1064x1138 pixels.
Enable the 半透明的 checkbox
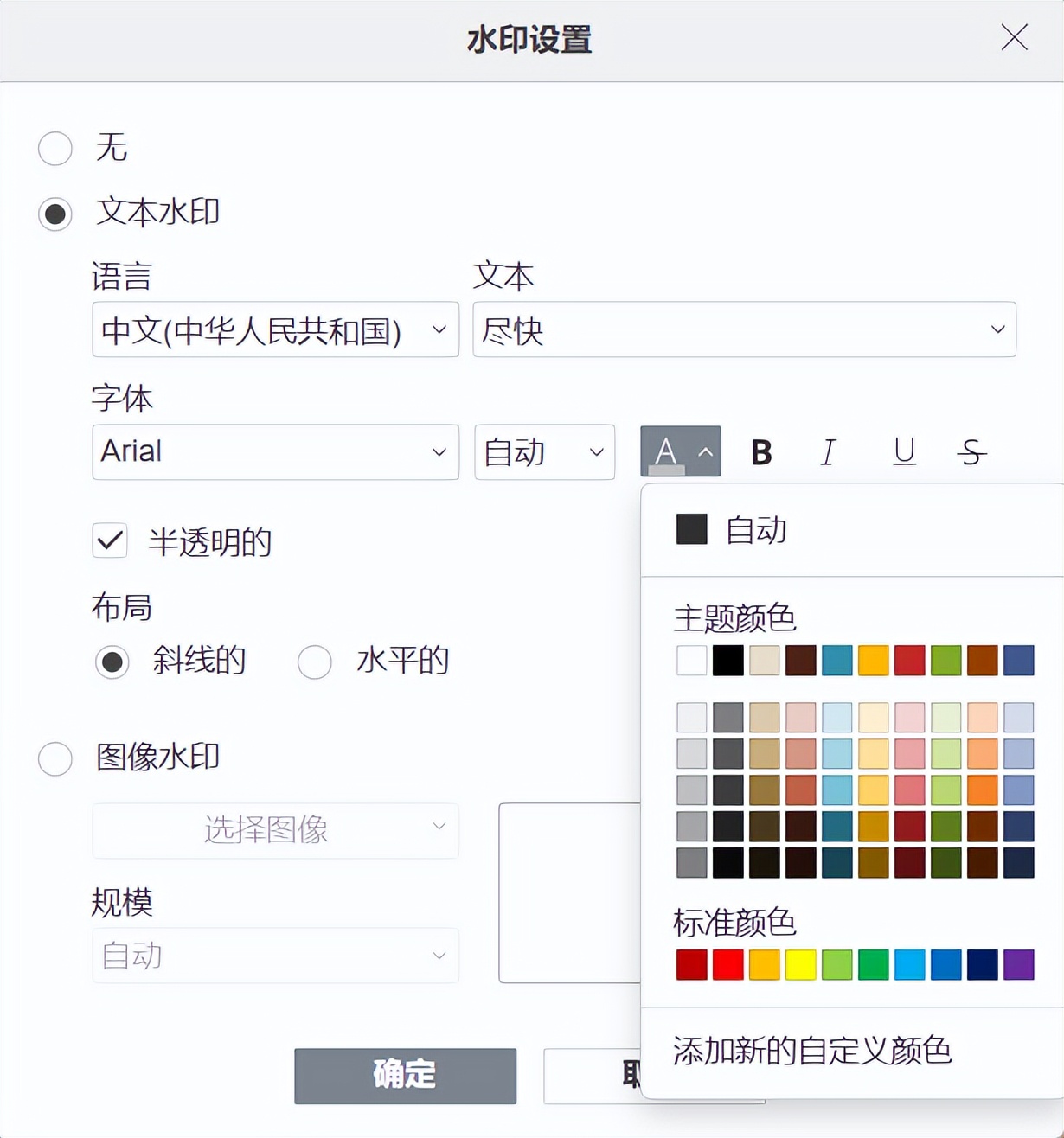tap(108, 540)
